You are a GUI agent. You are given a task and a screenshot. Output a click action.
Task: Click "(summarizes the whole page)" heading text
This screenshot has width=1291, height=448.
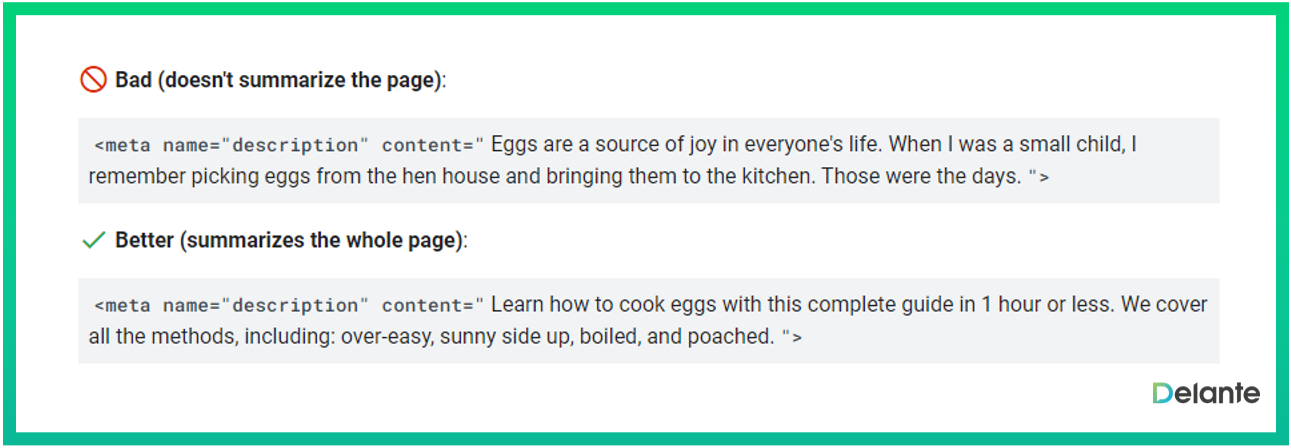tap(322, 240)
